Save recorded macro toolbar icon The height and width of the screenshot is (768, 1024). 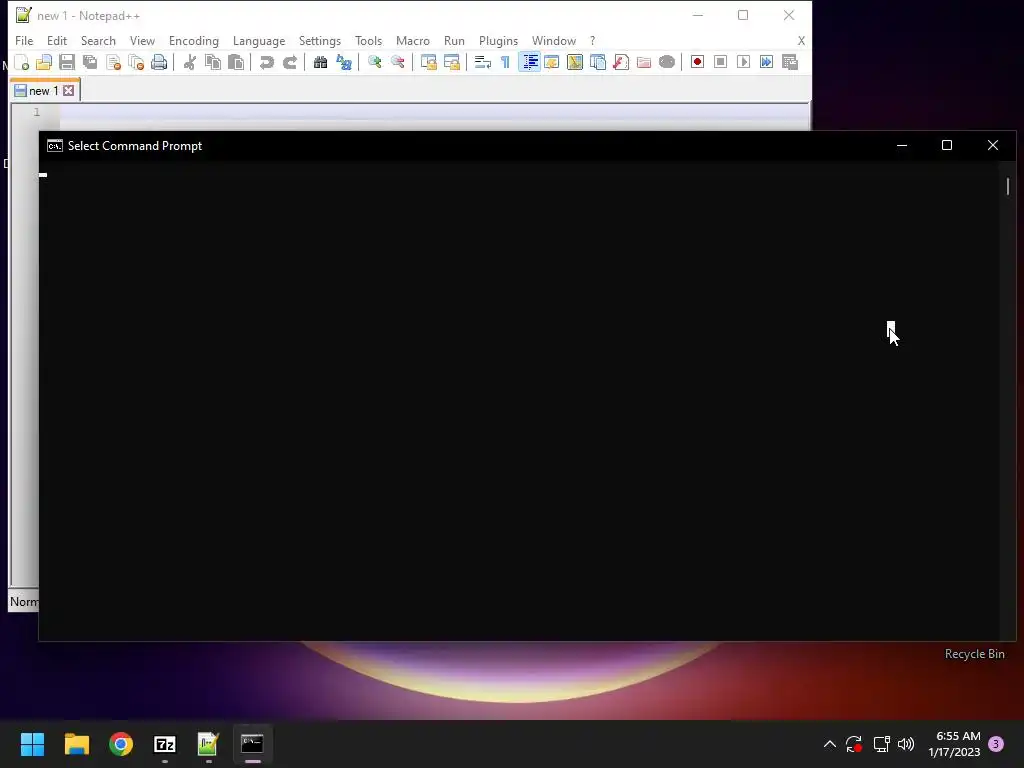(790, 62)
